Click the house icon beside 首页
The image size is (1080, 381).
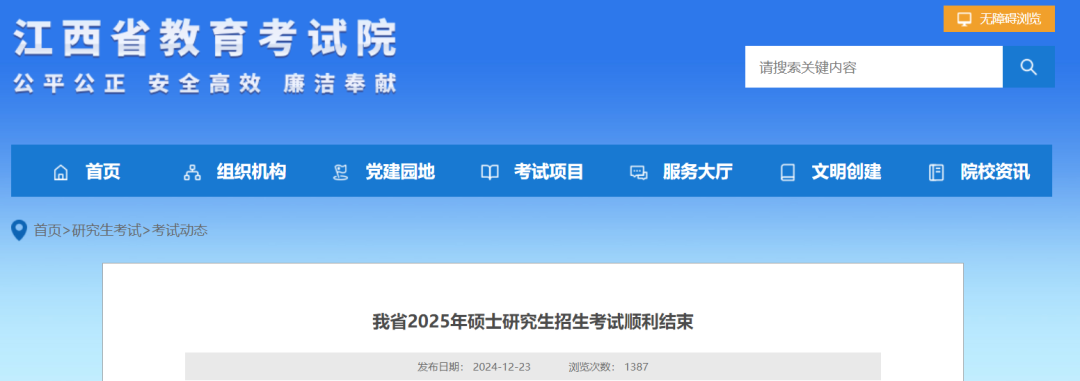[61, 172]
